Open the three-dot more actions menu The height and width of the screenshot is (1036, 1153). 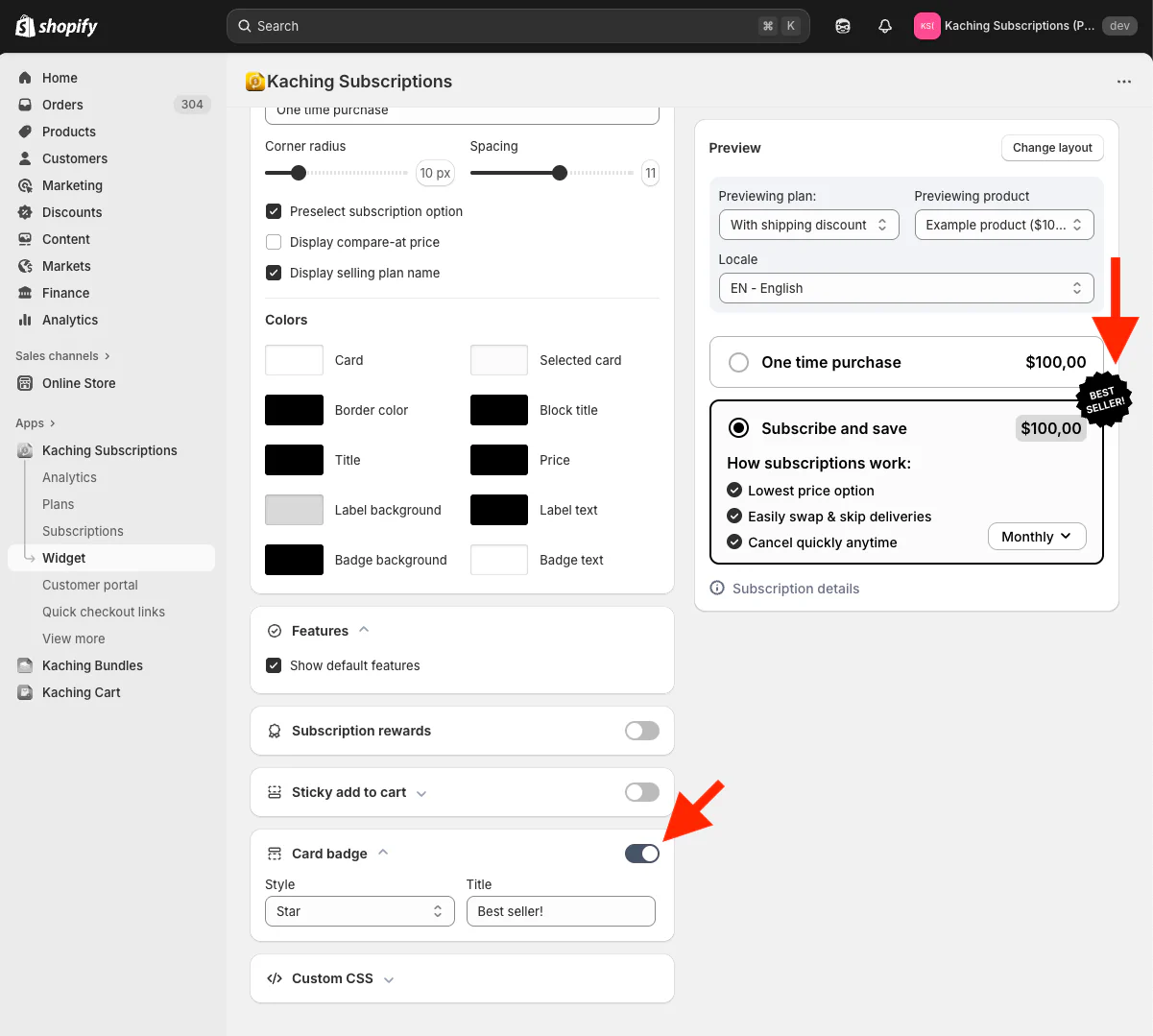(x=1124, y=82)
